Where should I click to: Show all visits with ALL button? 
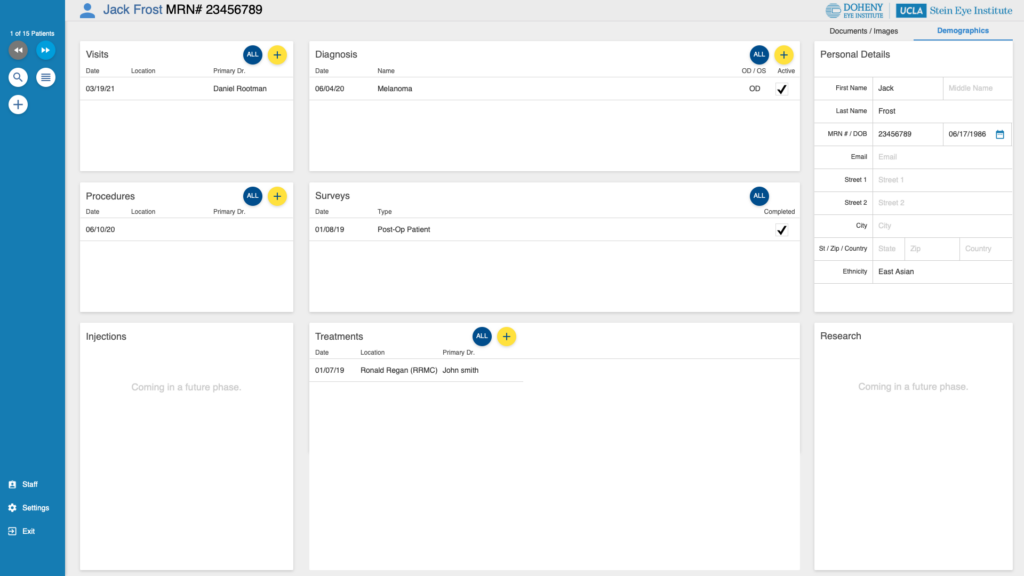(x=252, y=55)
